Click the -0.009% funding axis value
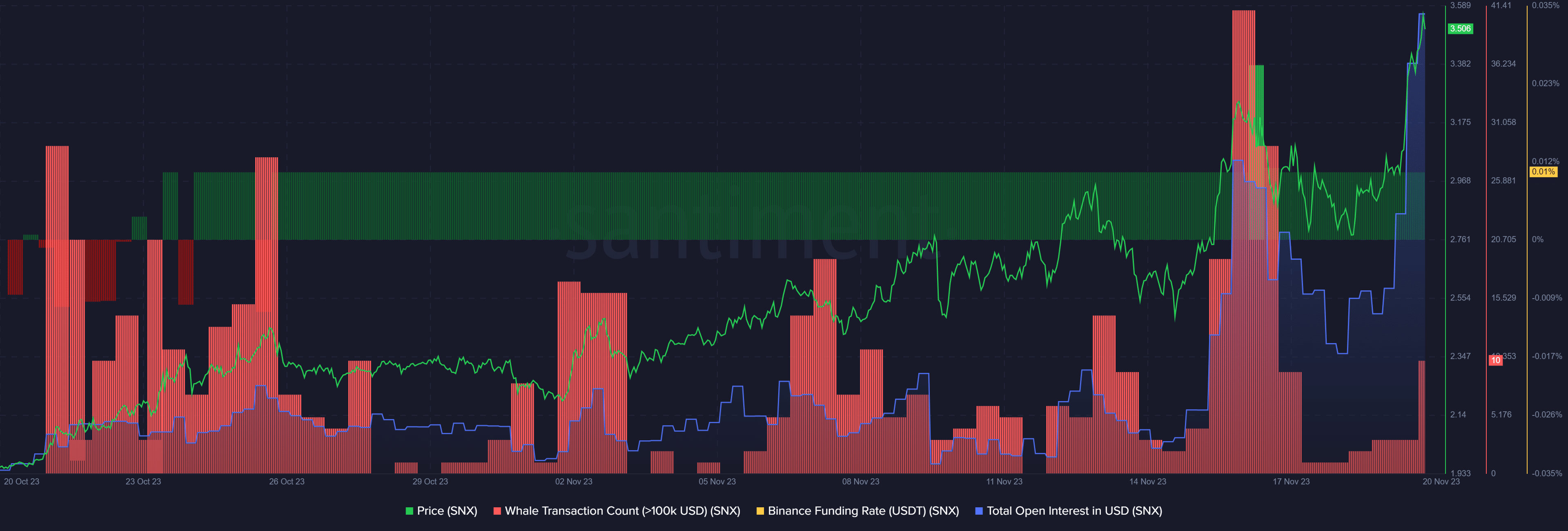1568x531 pixels. (x=1547, y=298)
